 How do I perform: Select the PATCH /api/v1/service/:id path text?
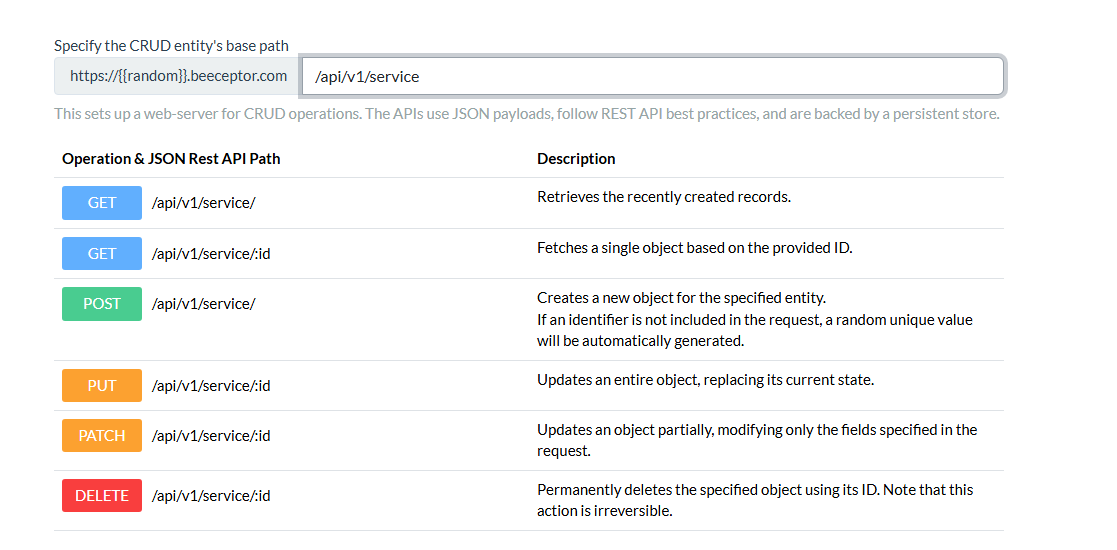pyautogui.click(x=211, y=436)
